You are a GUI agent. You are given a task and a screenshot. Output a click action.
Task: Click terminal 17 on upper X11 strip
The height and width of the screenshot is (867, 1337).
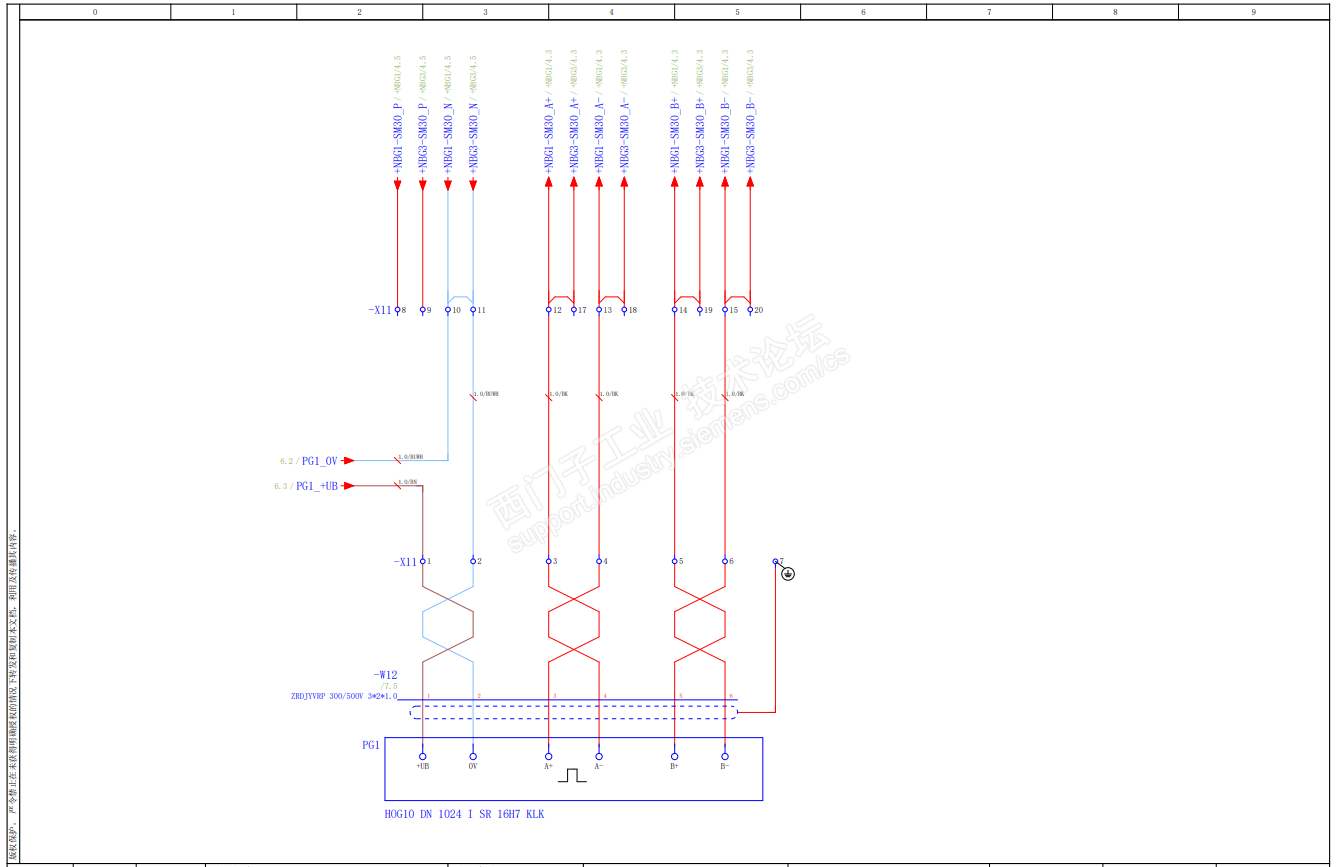[574, 310]
